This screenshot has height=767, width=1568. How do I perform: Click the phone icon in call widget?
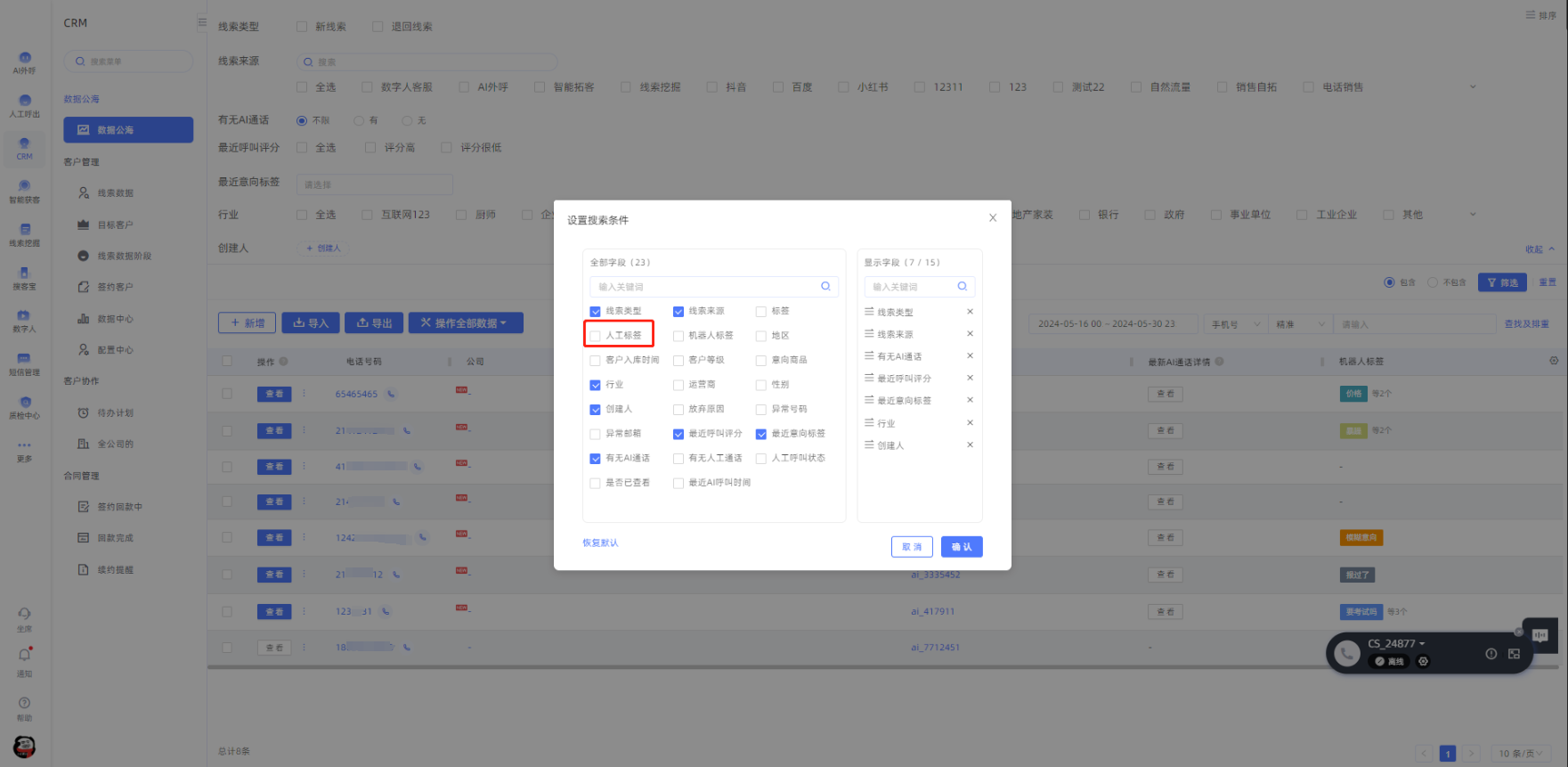(1347, 654)
